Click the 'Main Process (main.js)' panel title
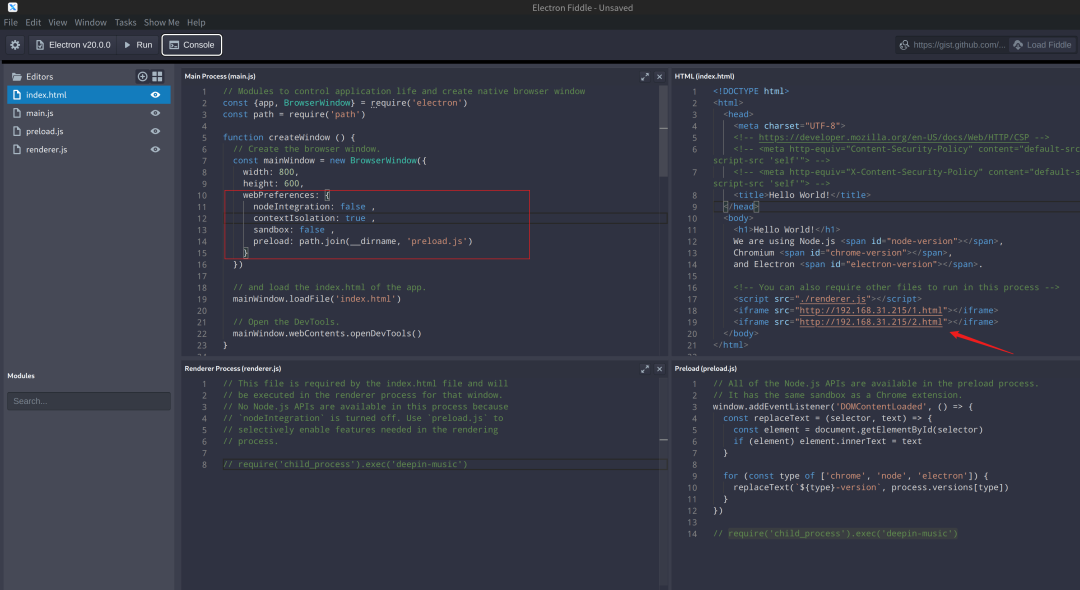Image resolution: width=1080 pixels, height=590 pixels. click(220, 76)
